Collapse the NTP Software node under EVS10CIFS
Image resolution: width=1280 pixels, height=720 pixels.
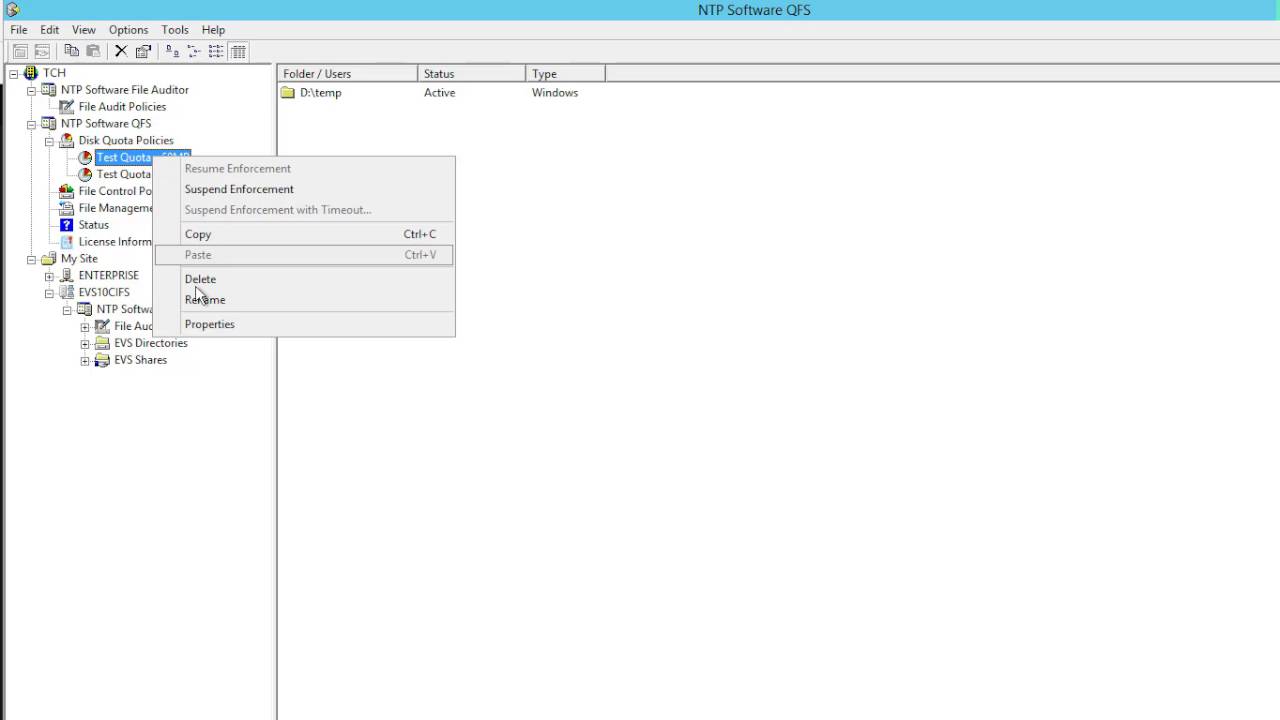(67, 310)
